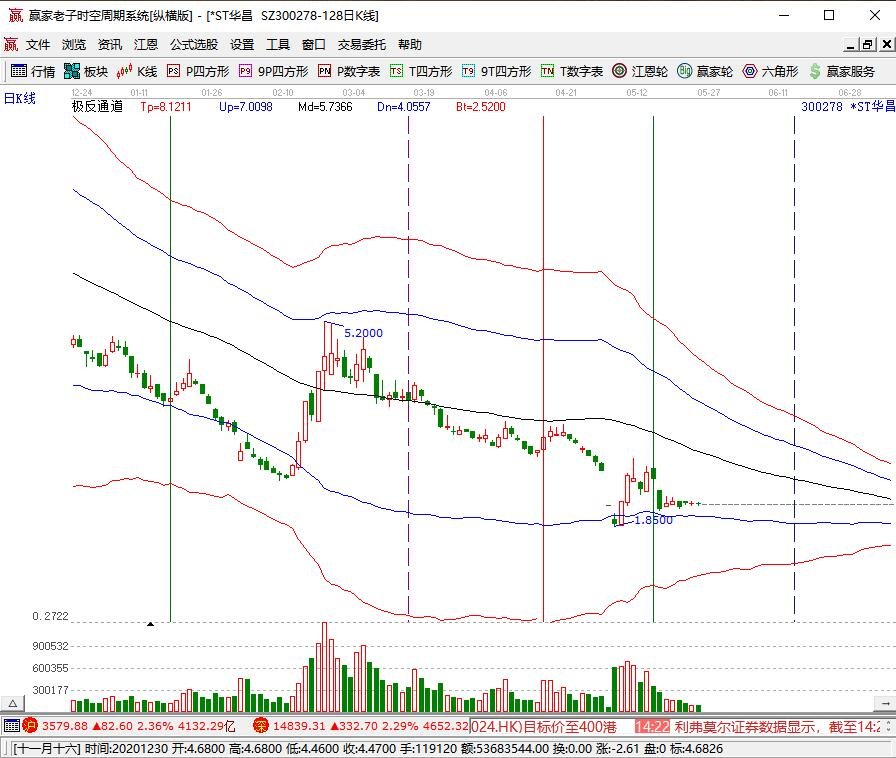Open the 行情 quotes view
The image size is (896, 758).
coord(33,71)
